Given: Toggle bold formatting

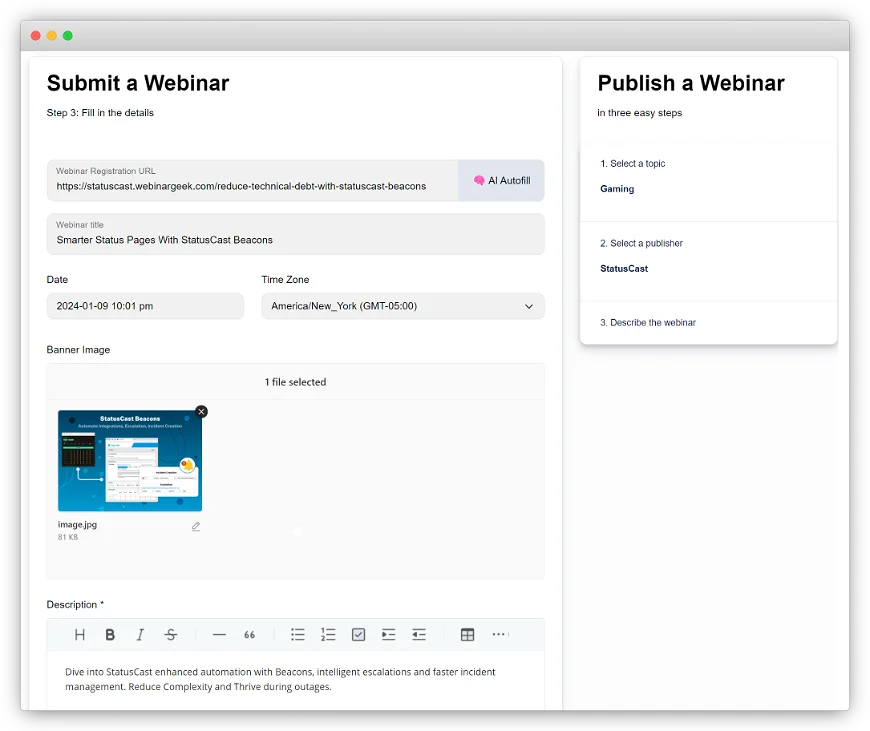Looking at the screenshot, I should click(110, 634).
